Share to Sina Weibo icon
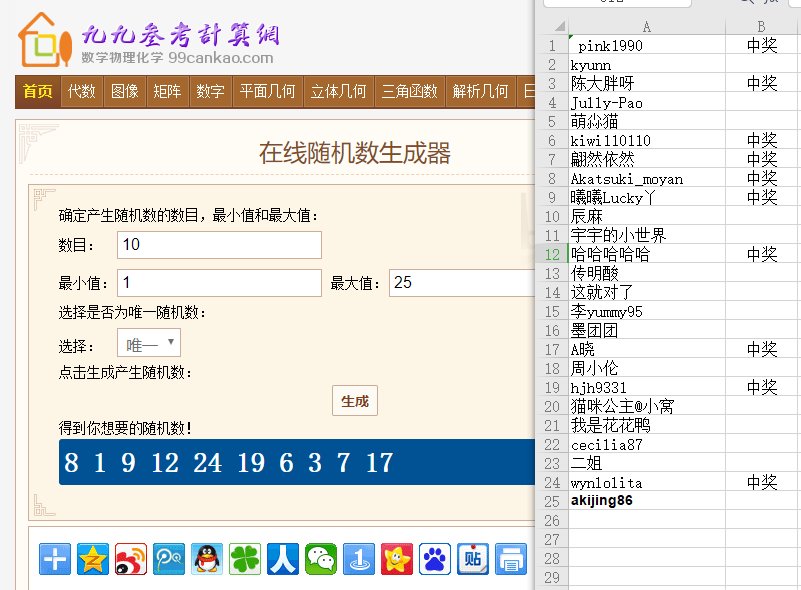The height and width of the screenshot is (590, 801). (131, 559)
